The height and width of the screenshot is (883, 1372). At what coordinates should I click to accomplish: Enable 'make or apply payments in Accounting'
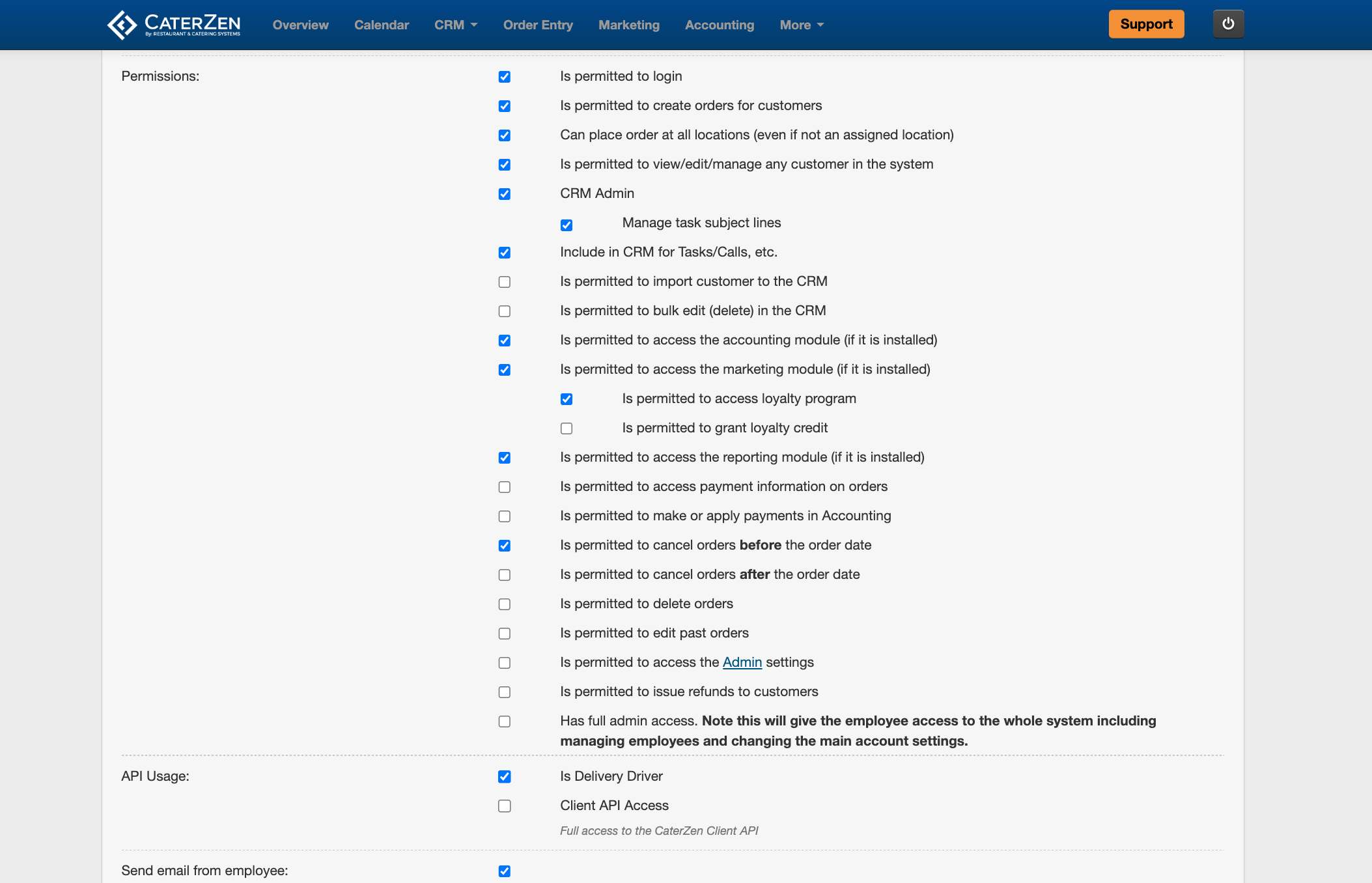point(505,516)
